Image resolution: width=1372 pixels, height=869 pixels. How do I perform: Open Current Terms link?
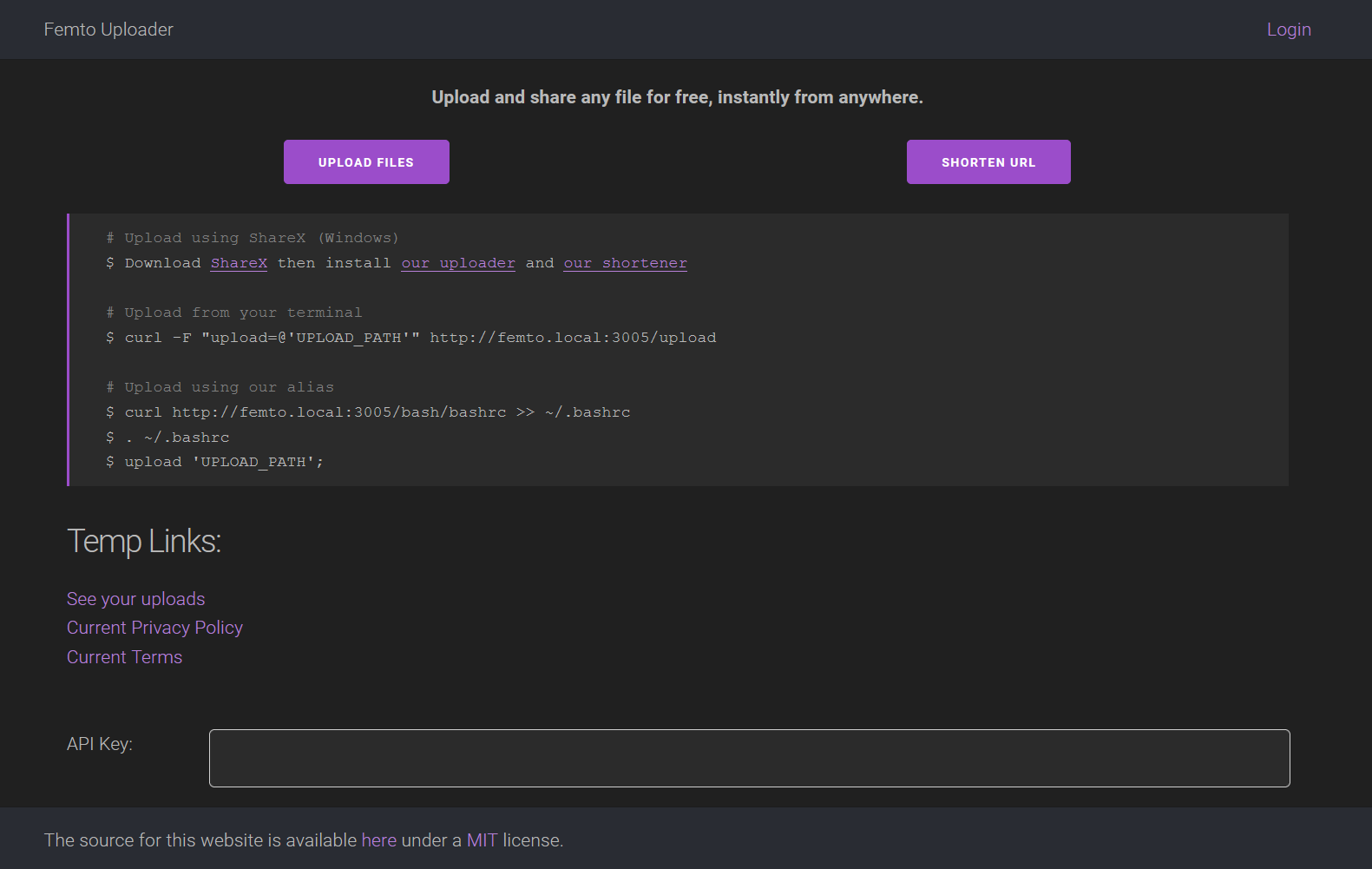click(125, 657)
